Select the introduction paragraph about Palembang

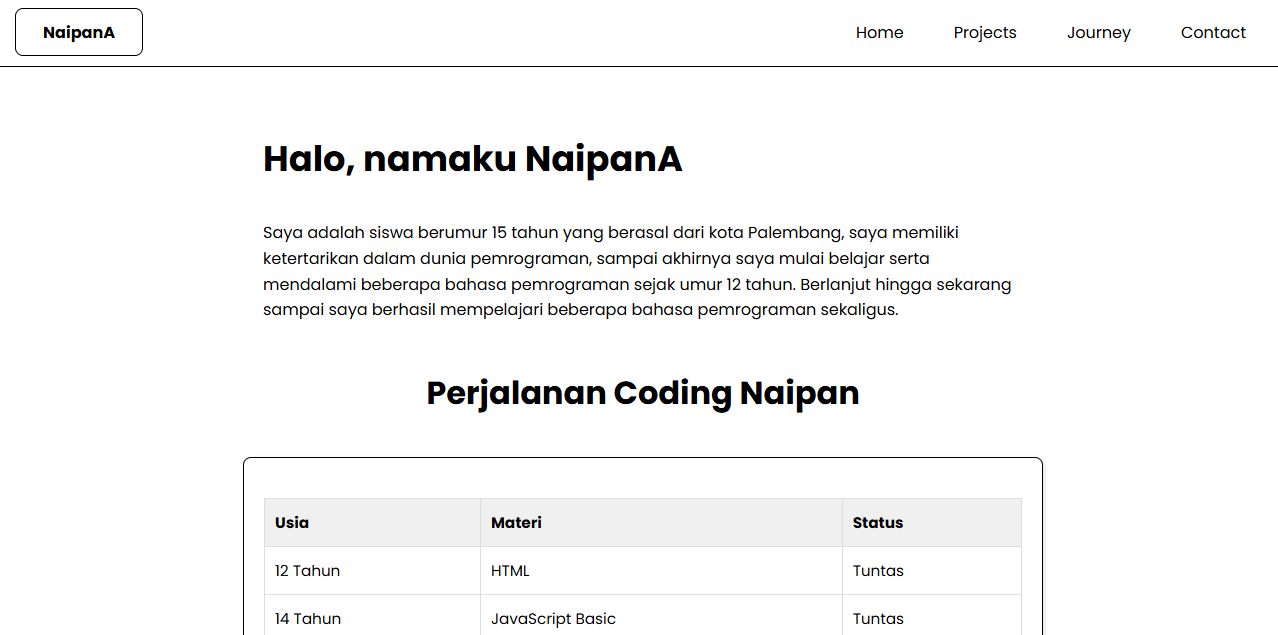(x=636, y=270)
